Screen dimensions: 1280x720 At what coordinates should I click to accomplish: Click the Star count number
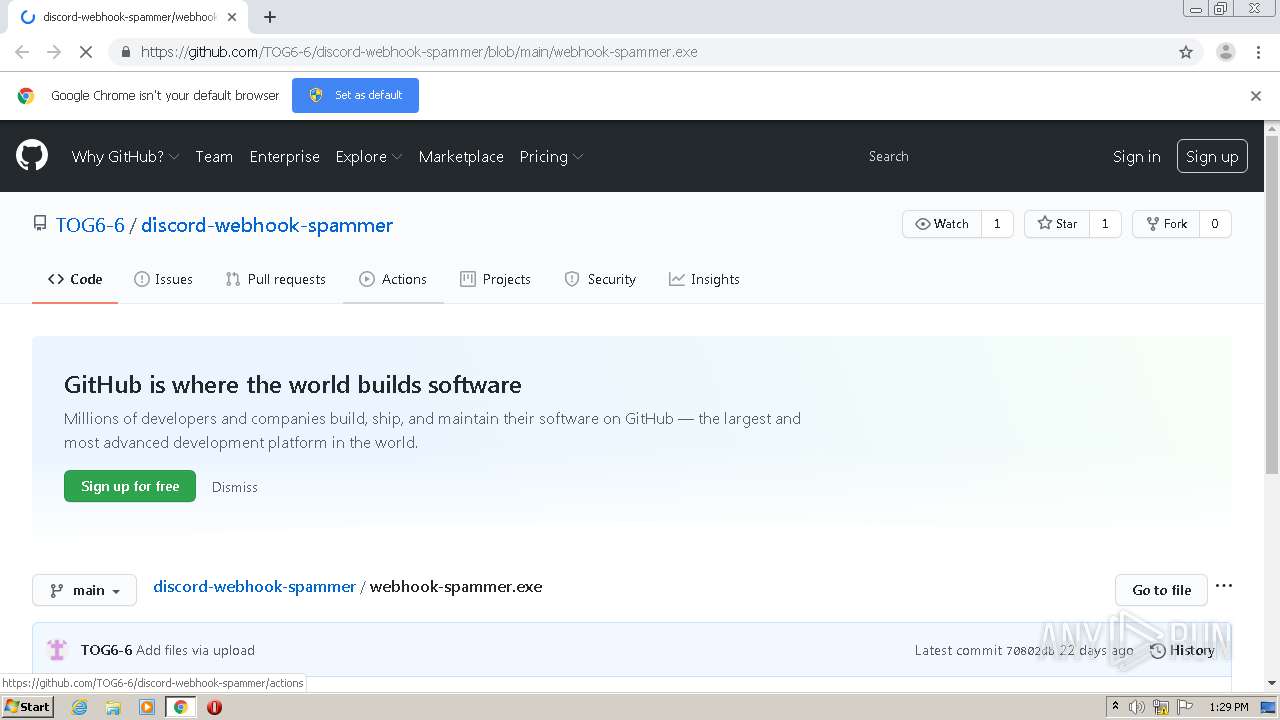pyautogui.click(x=1105, y=224)
